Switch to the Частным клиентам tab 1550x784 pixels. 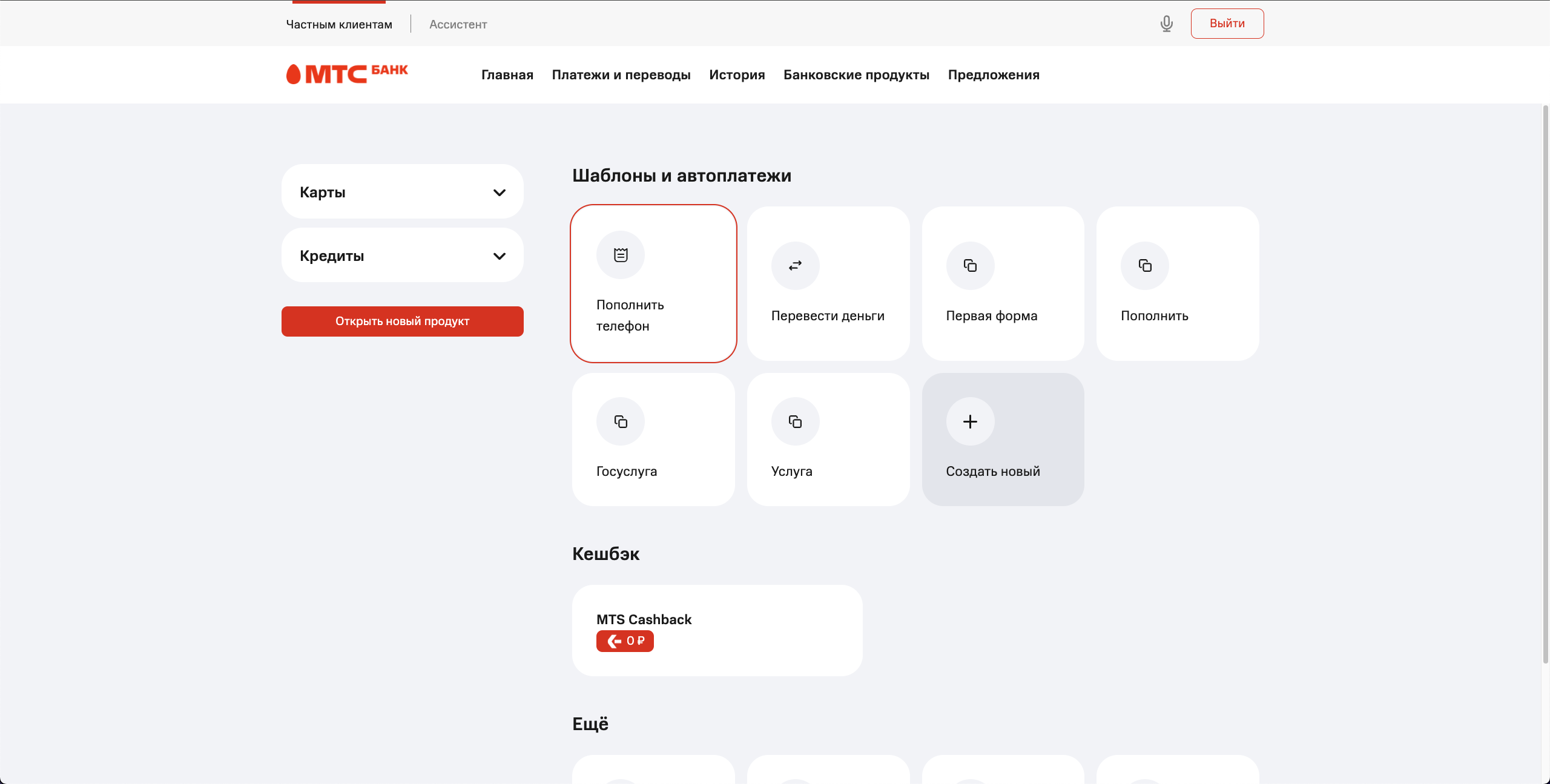[339, 24]
